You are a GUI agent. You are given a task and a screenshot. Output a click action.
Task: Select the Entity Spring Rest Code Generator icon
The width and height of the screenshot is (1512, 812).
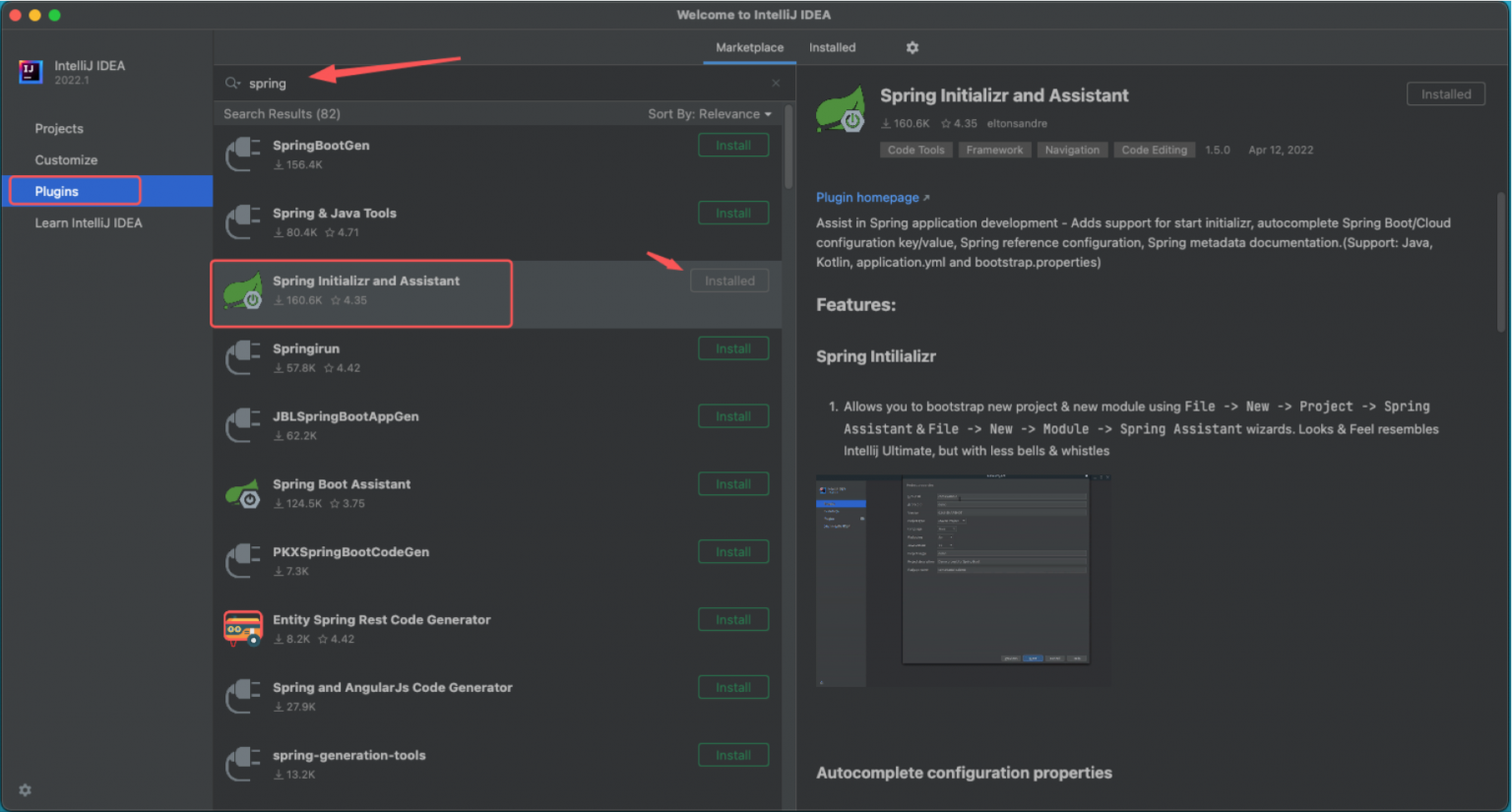[x=242, y=628]
